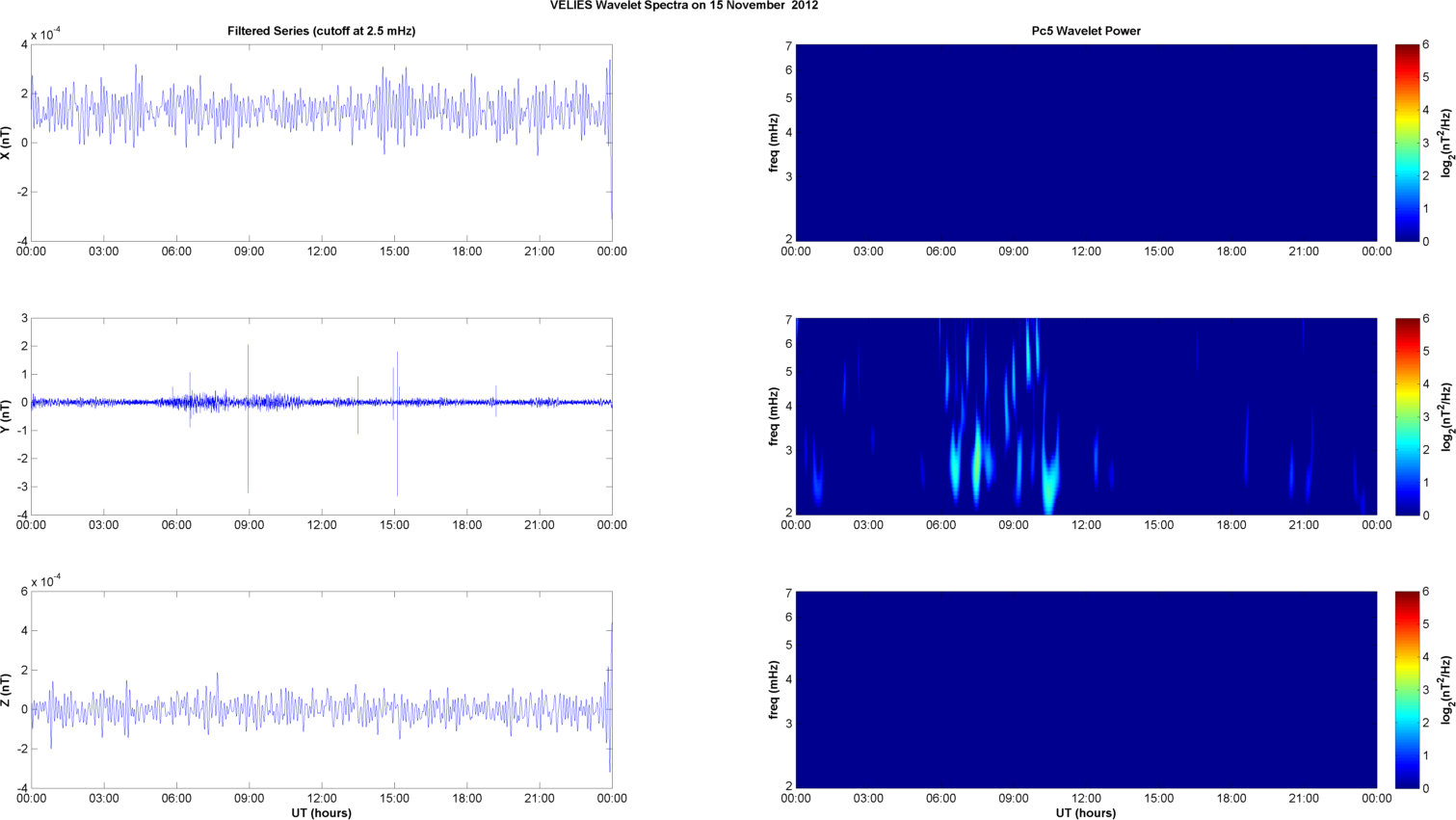Click the 'log2(nT2/Hz)' label beside the middle colorbar
The image size is (1456, 820).
click(1447, 416)
